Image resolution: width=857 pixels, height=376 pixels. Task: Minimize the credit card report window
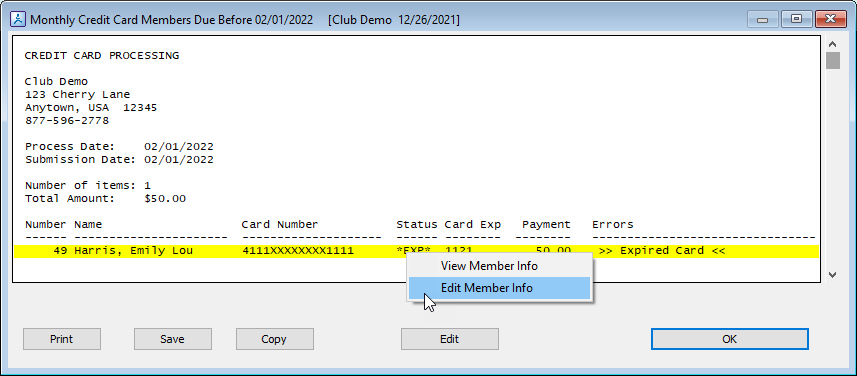[x=762, y=20]
